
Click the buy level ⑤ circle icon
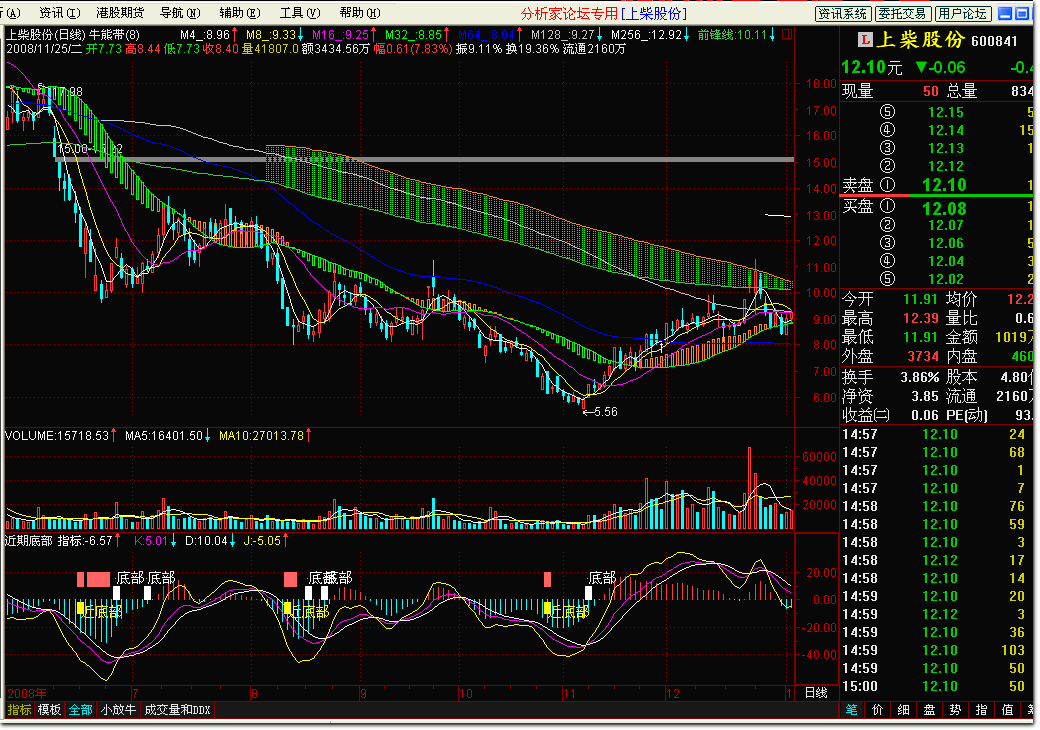point(887,278)
